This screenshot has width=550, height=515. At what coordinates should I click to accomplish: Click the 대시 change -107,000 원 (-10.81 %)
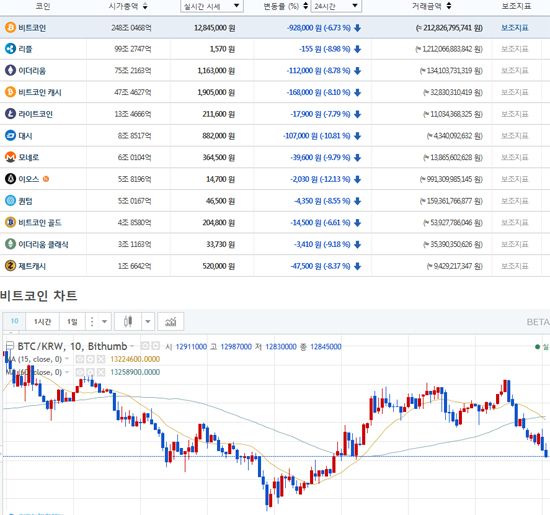[x=317, y=136]
